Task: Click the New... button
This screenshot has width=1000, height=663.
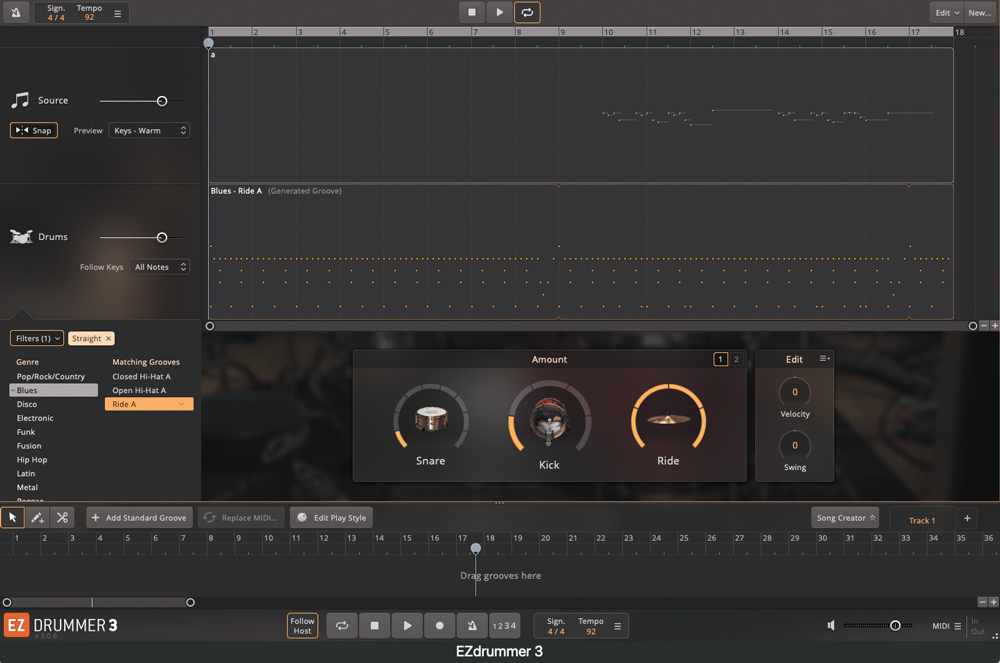Action: point(980,13)
